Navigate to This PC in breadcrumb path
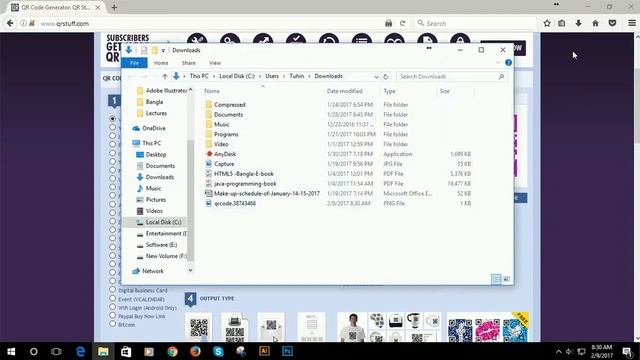This screenshot has height=360, width=640. click(199, 76)
